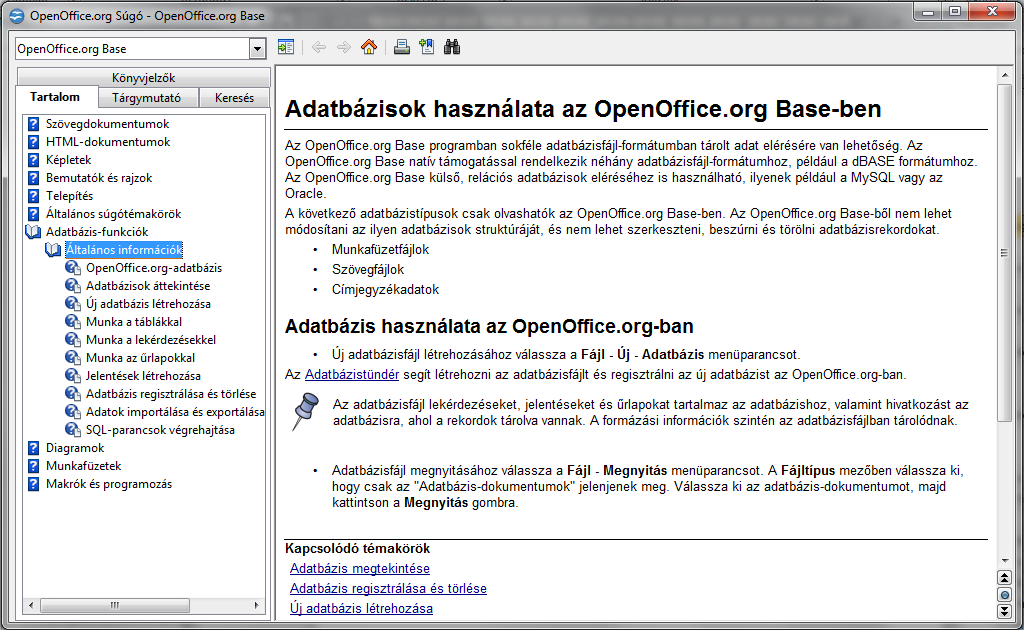Click the page icon next to Munka a táblákkal
This screenshot has height=630, width=1024.
click(73, 322)
